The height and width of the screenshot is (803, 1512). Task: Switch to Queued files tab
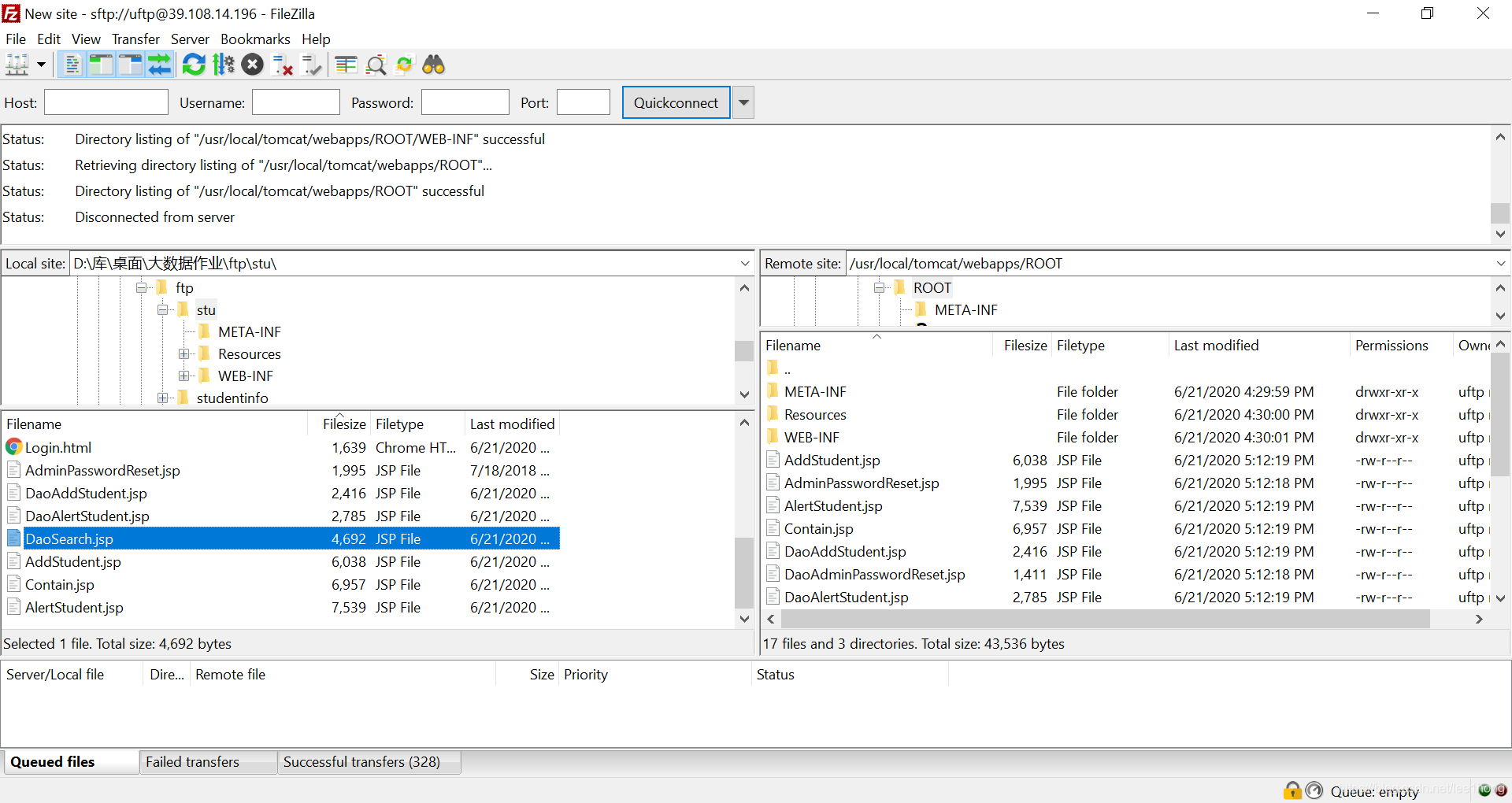(70, 761)
